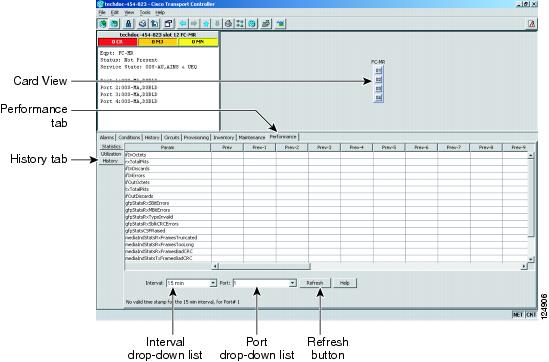Select the gfpStatsRxTypeInvalid row
Viewport: 549px width, 362px height.
tap(326, 217)
